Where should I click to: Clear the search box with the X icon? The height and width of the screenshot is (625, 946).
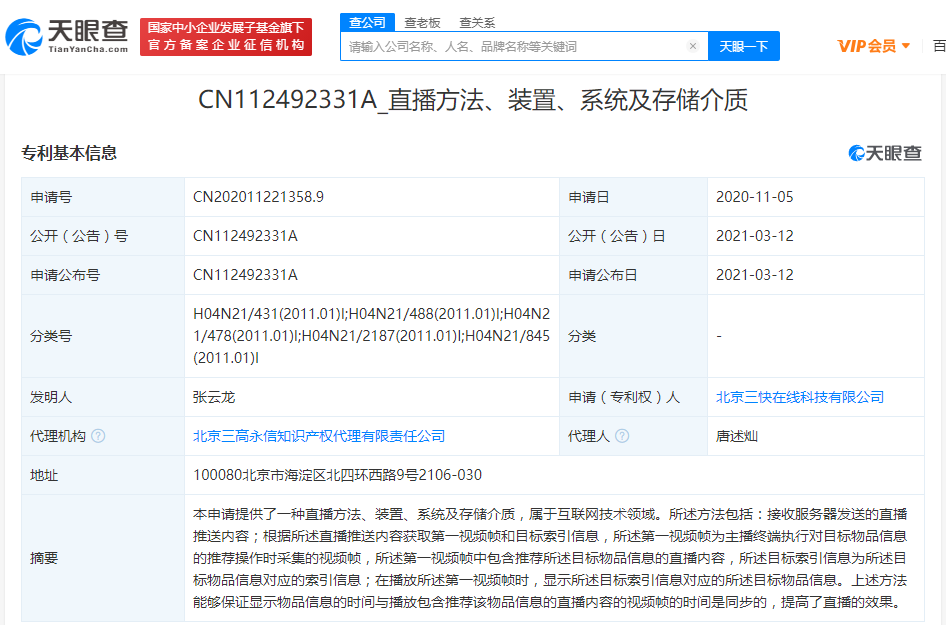point(692,46)
